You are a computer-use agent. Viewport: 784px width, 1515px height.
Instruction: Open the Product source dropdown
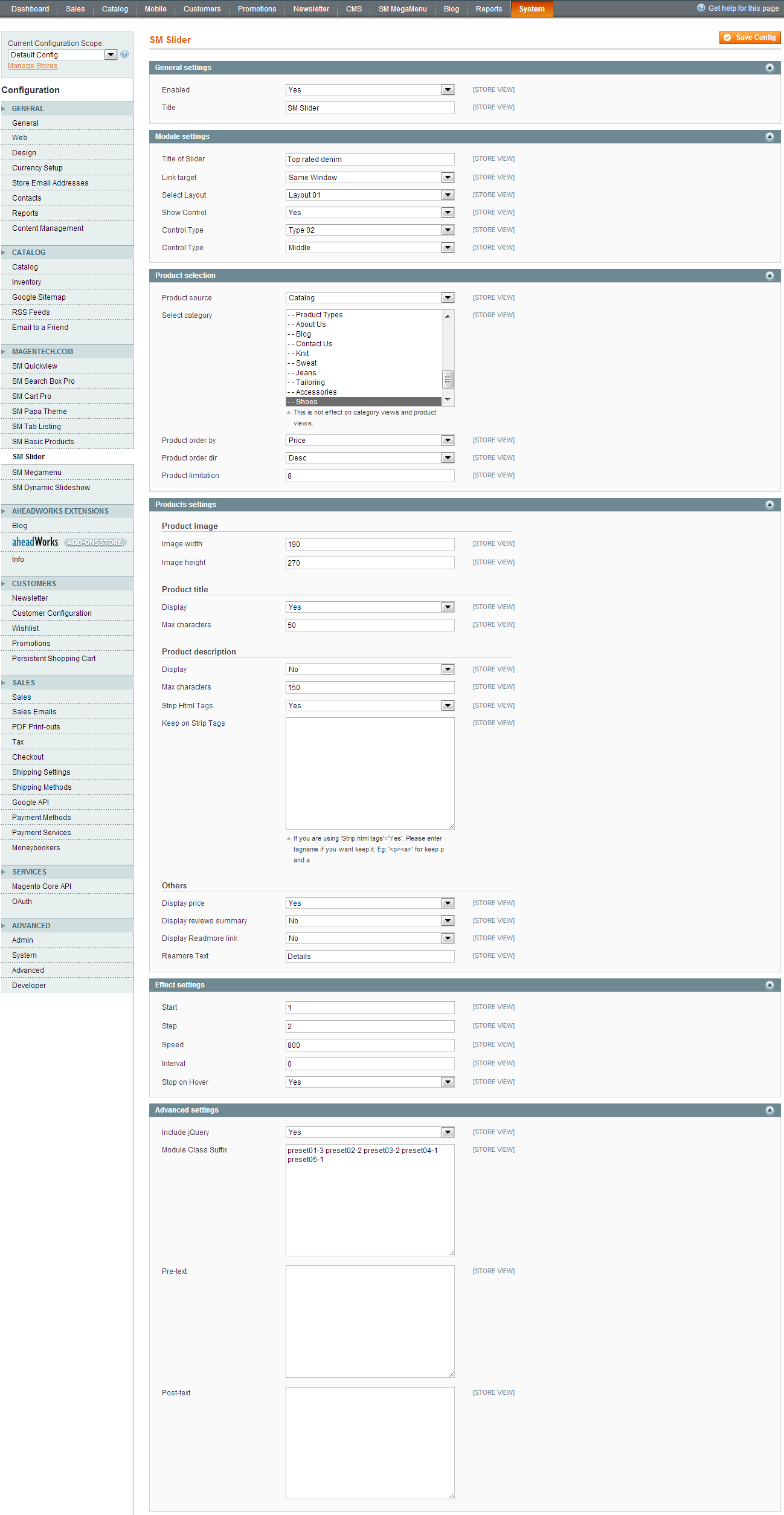[x=370, y=298]
